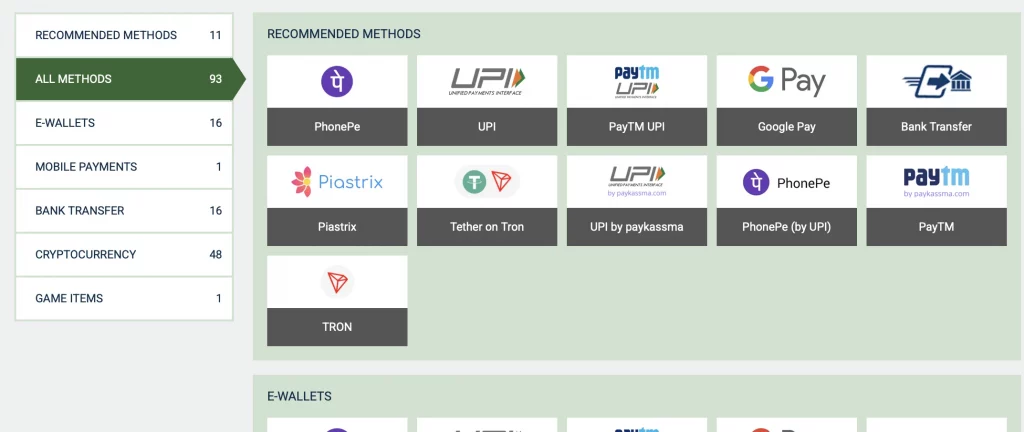Click the UPI by paykassma.com logo

pyautogui.click(x=637, y=181)
